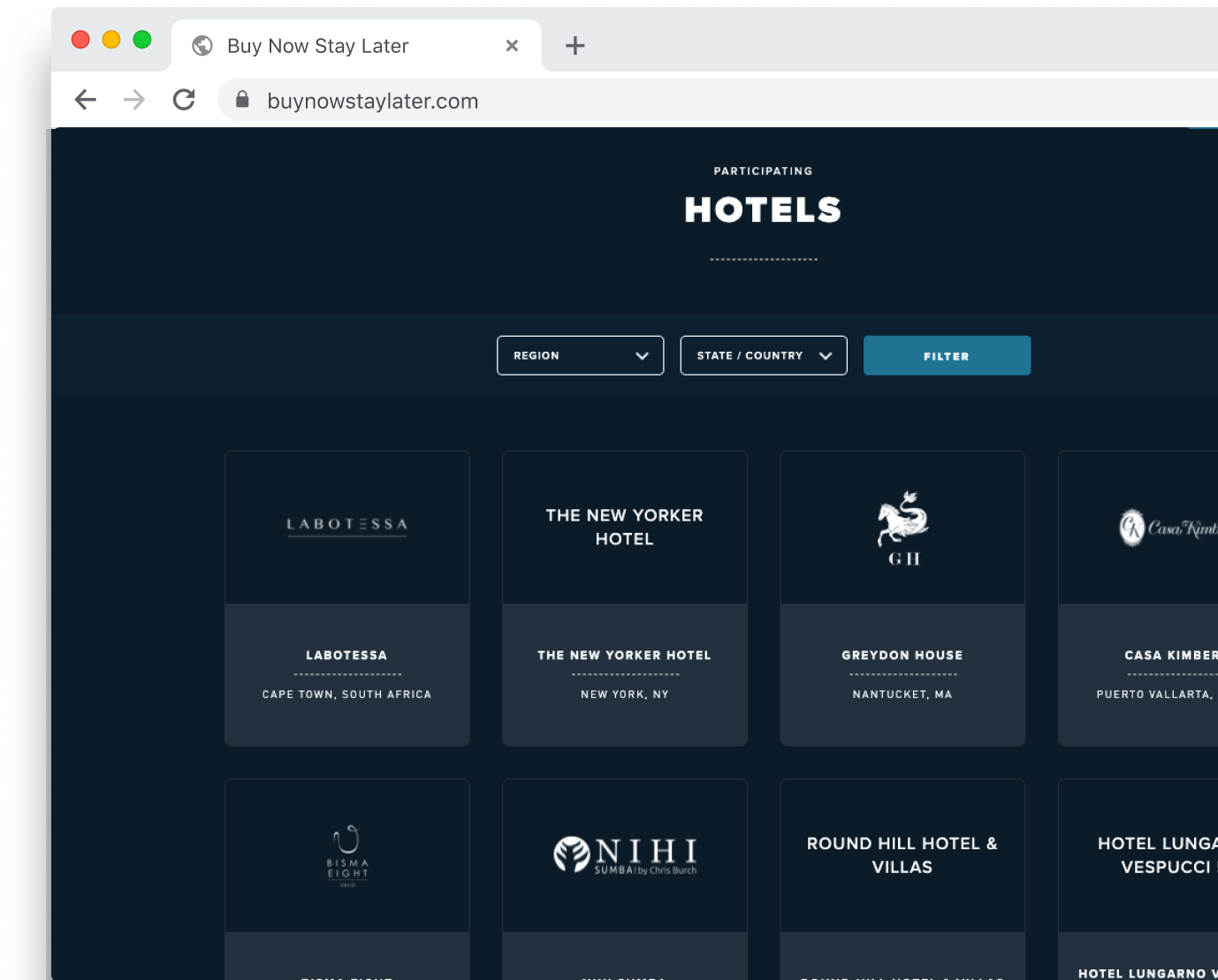Click the Bisma Eight logo

347,855
